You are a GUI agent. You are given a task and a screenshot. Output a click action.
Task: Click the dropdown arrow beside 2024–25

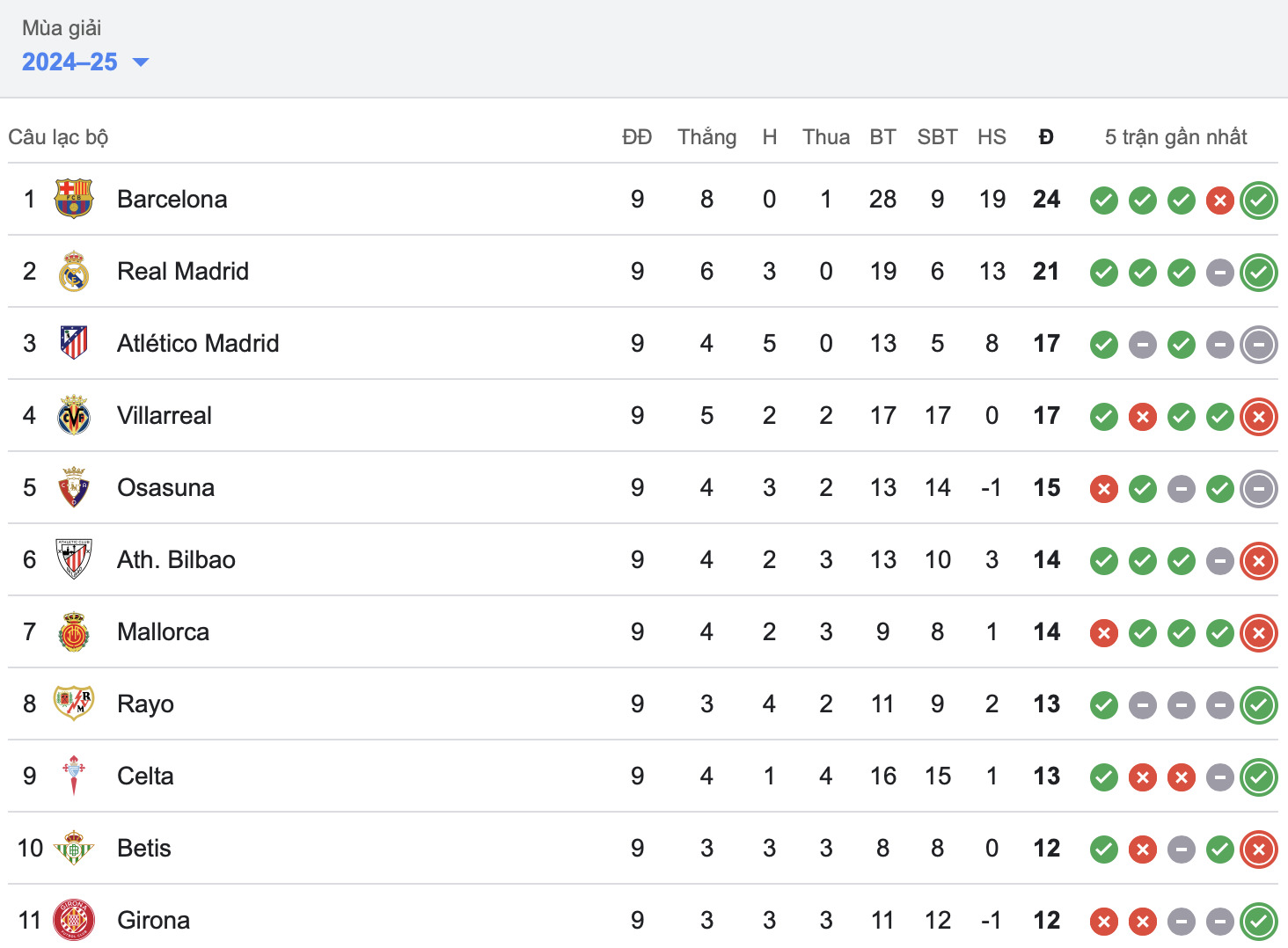[x=141, y=62]
